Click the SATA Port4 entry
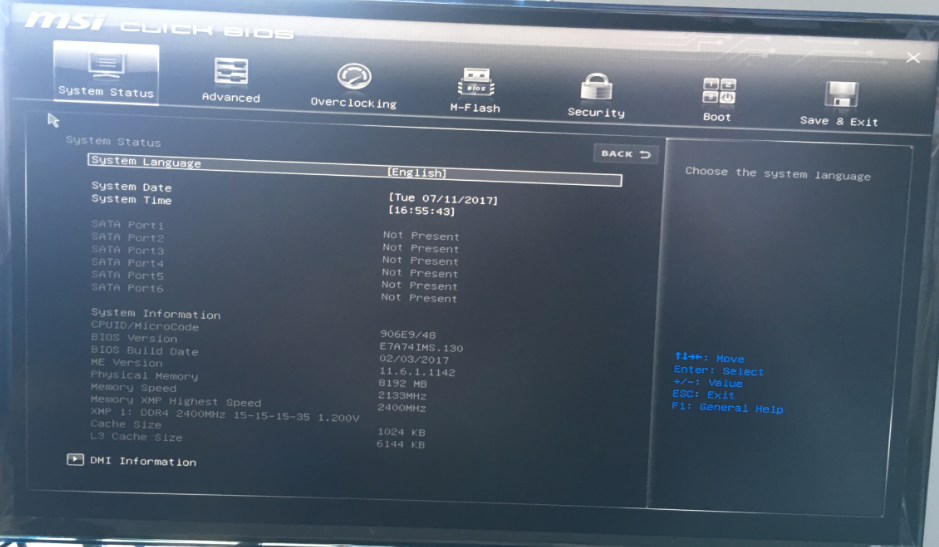 128,262
